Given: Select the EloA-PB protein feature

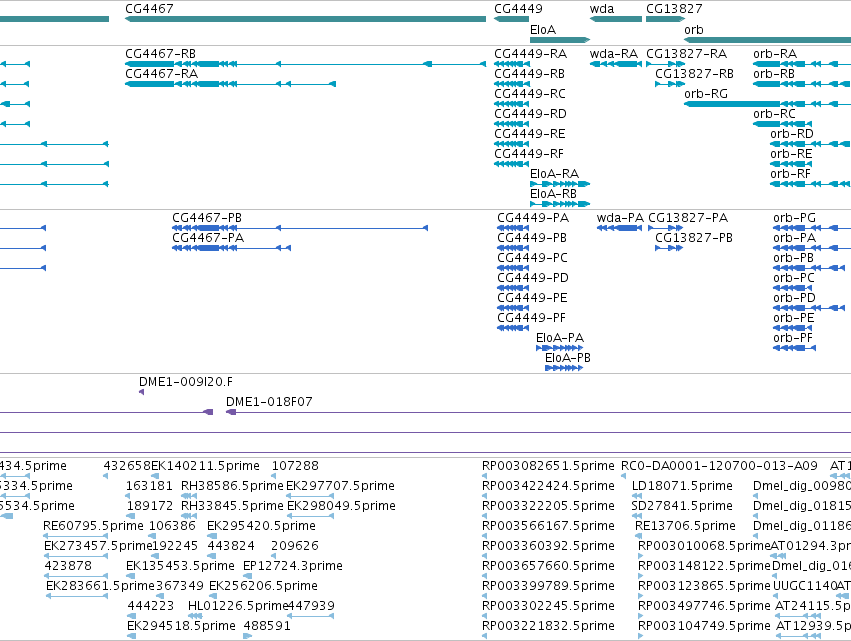Looking at the screenshot, I should point(564,368).
